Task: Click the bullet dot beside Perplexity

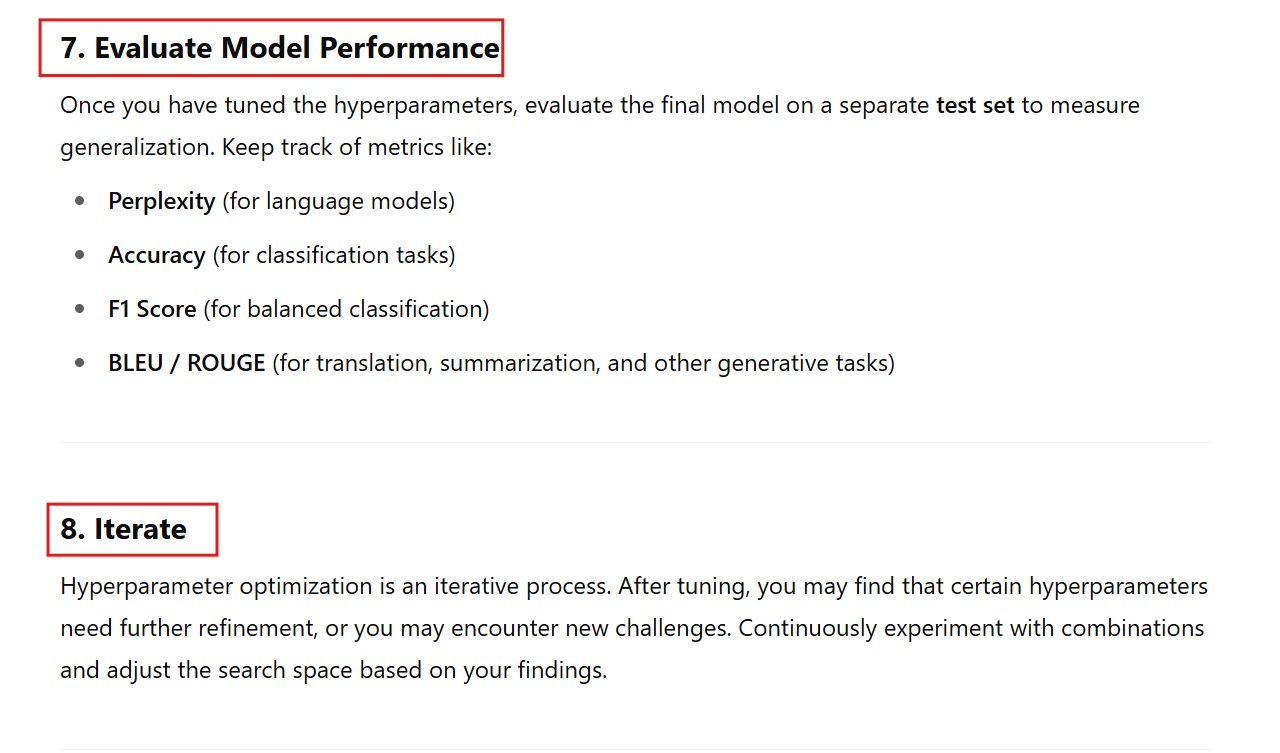Action: click(x=80, y=201)
